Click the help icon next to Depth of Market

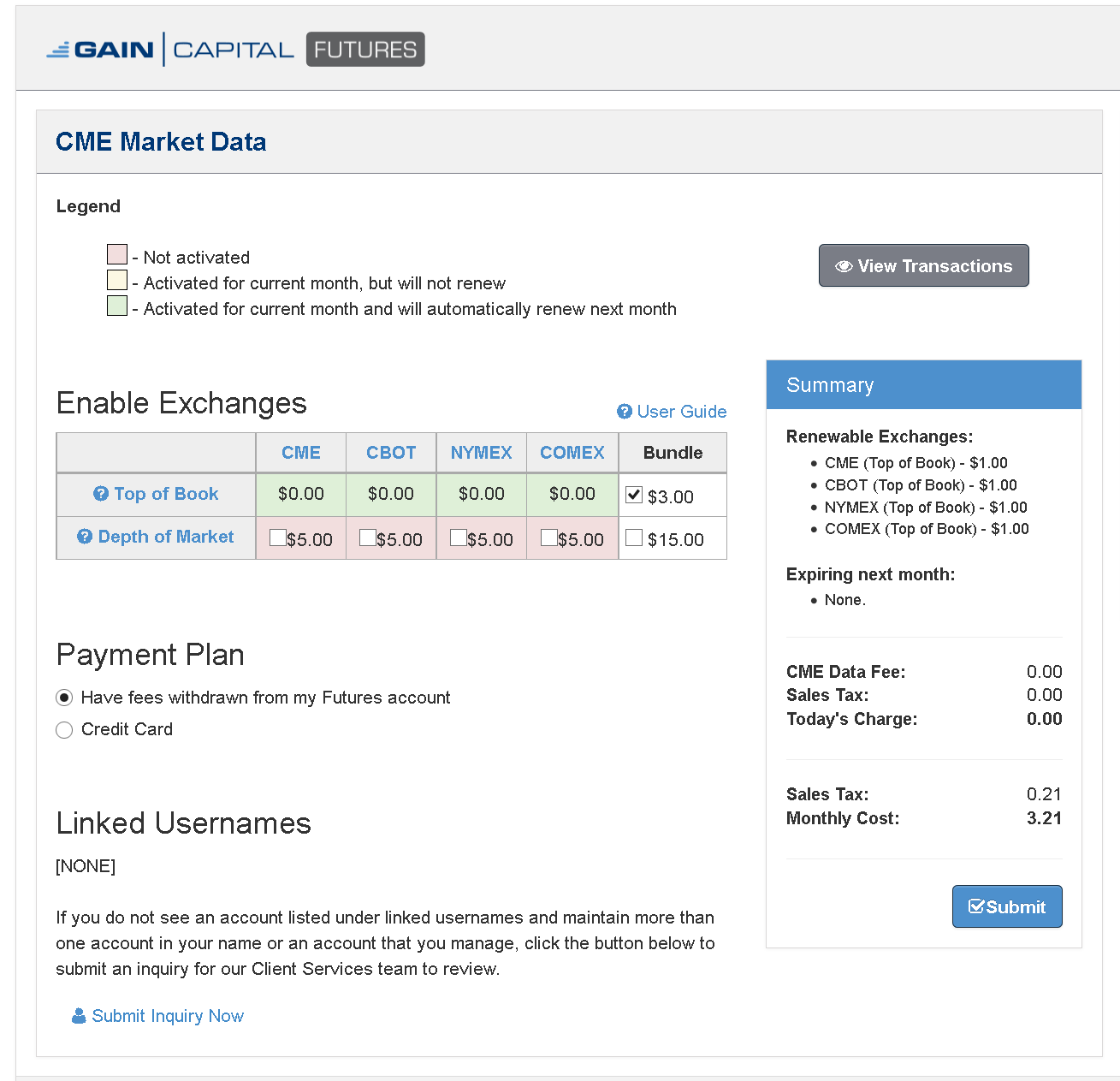point(85,537)
